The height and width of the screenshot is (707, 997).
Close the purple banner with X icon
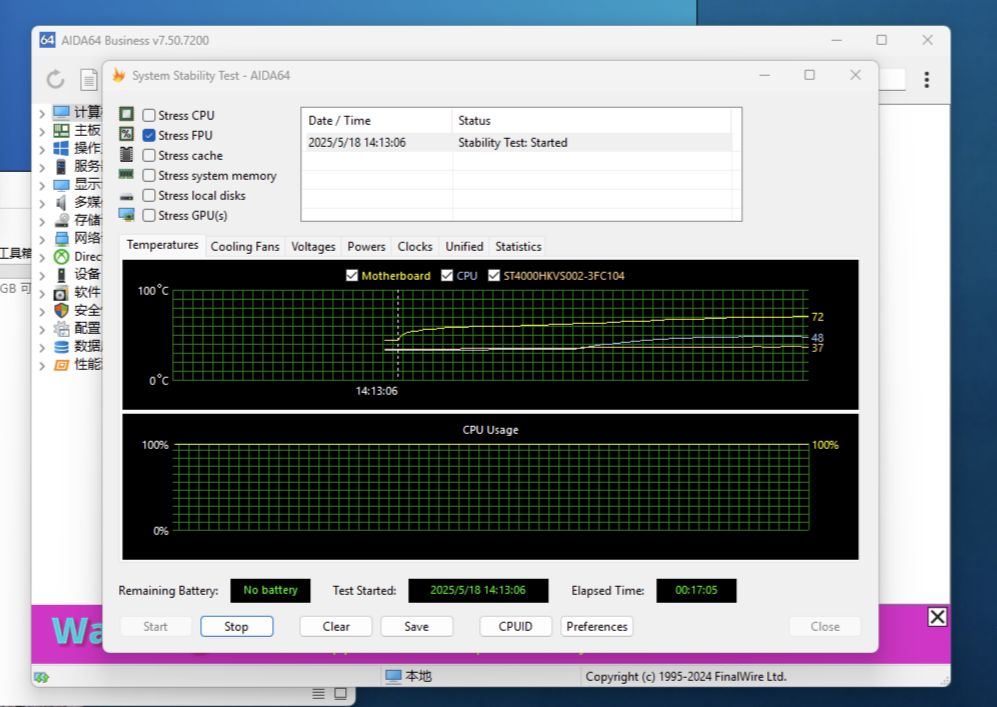(x=937, y=617)
